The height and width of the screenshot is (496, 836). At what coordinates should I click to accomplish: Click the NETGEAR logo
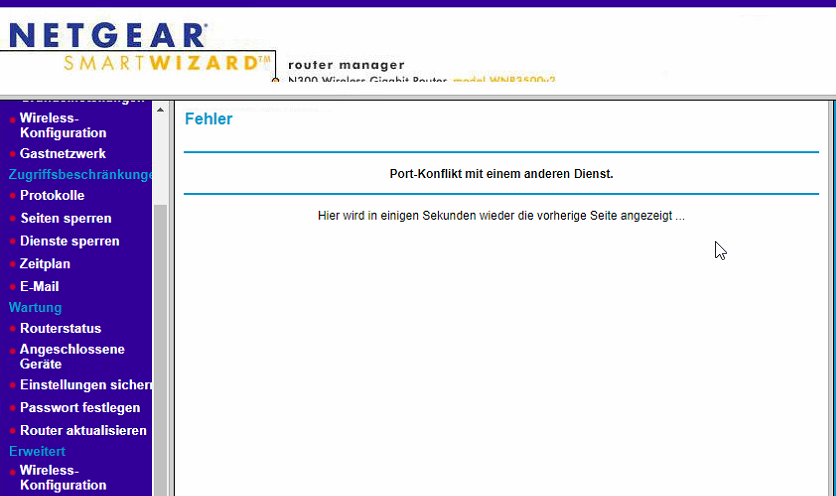point(108,35)
